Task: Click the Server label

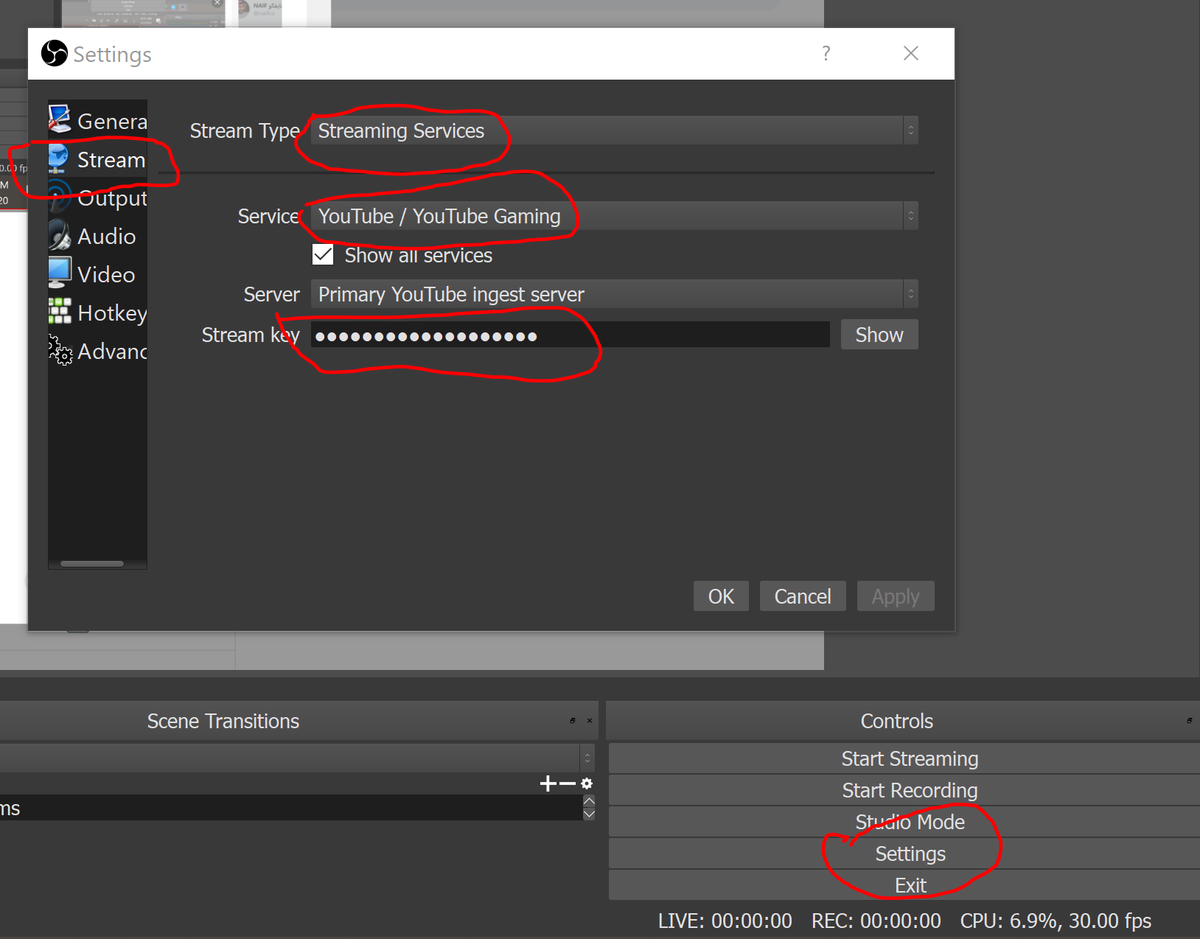Action: pos(271,294)
